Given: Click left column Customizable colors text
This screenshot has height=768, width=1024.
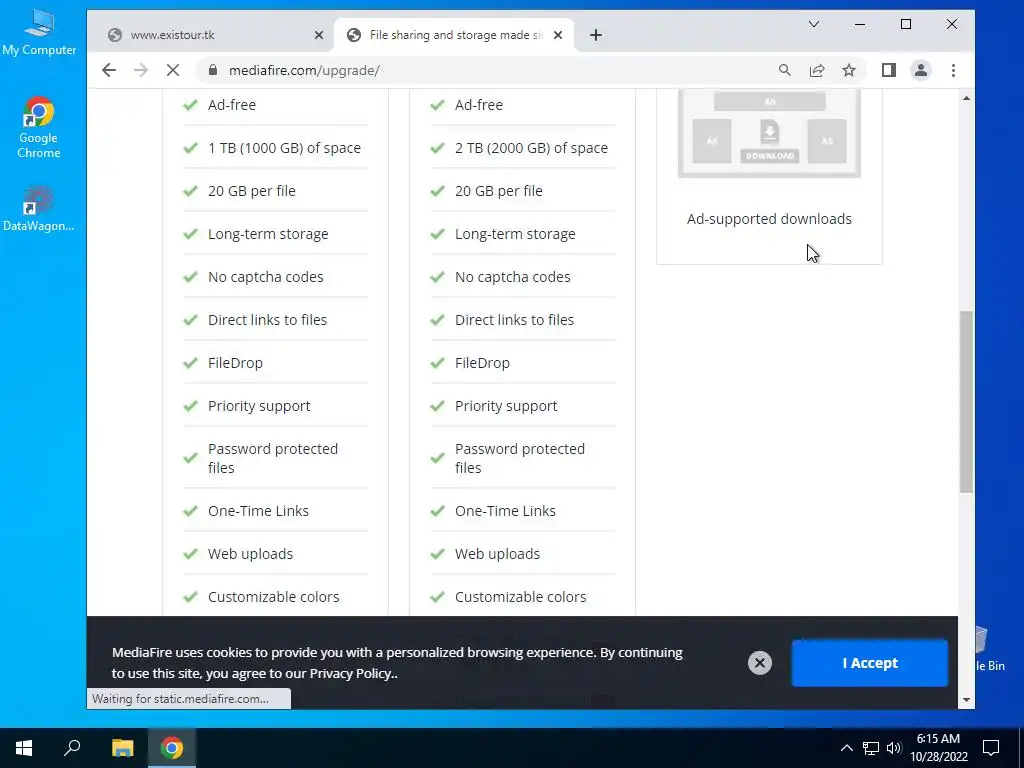Looking at the screenshot, I should point(274,597).
